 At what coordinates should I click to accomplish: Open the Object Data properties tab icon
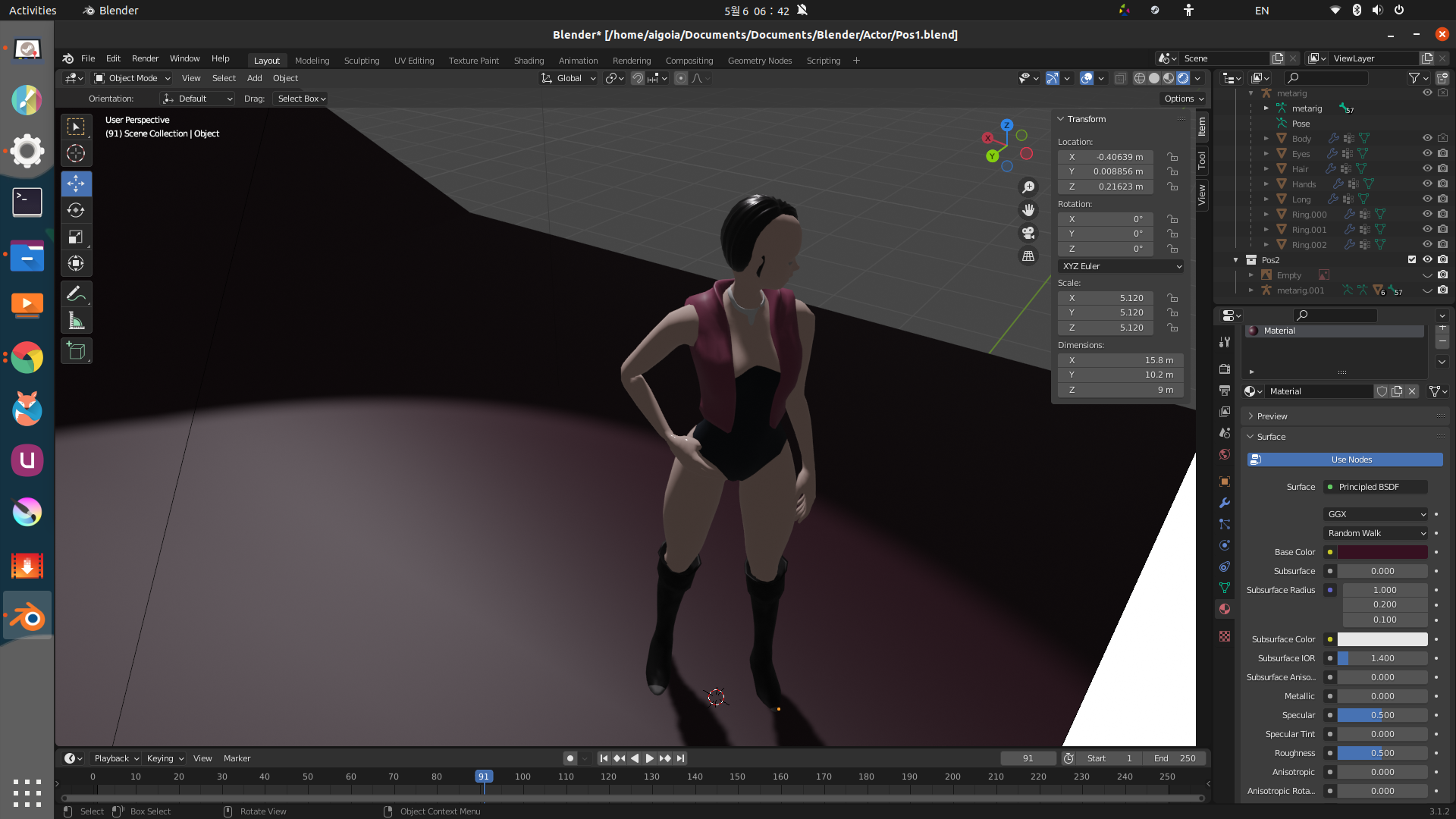(1224, 588)
